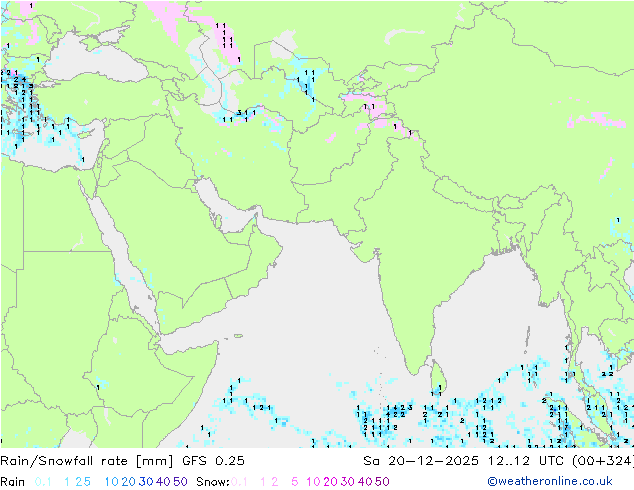The image size is (634, 490).
Task: Pick the Snow 5 legend value
Action: (x=295, y=482)
